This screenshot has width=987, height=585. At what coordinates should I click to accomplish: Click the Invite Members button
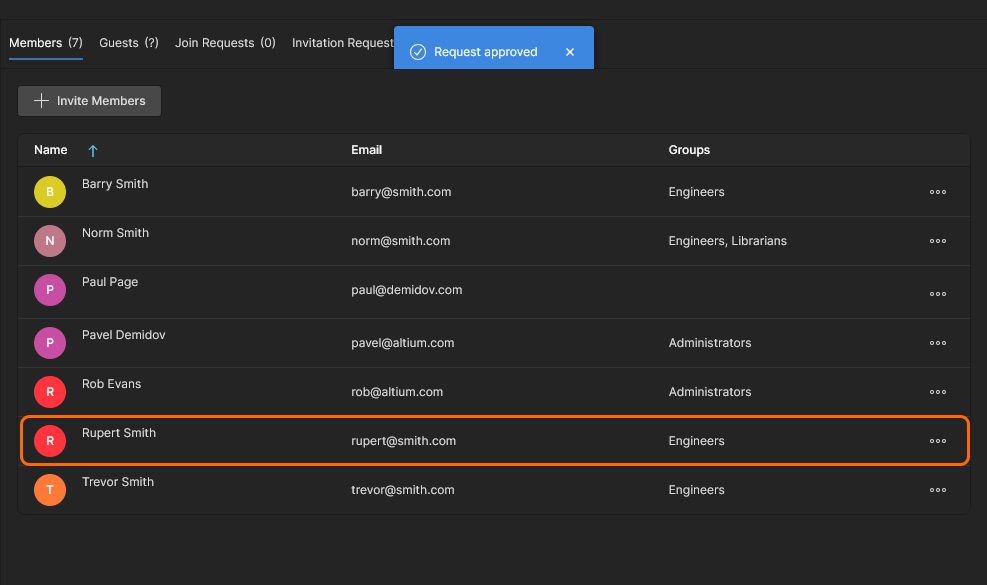(x=90, y=101)
